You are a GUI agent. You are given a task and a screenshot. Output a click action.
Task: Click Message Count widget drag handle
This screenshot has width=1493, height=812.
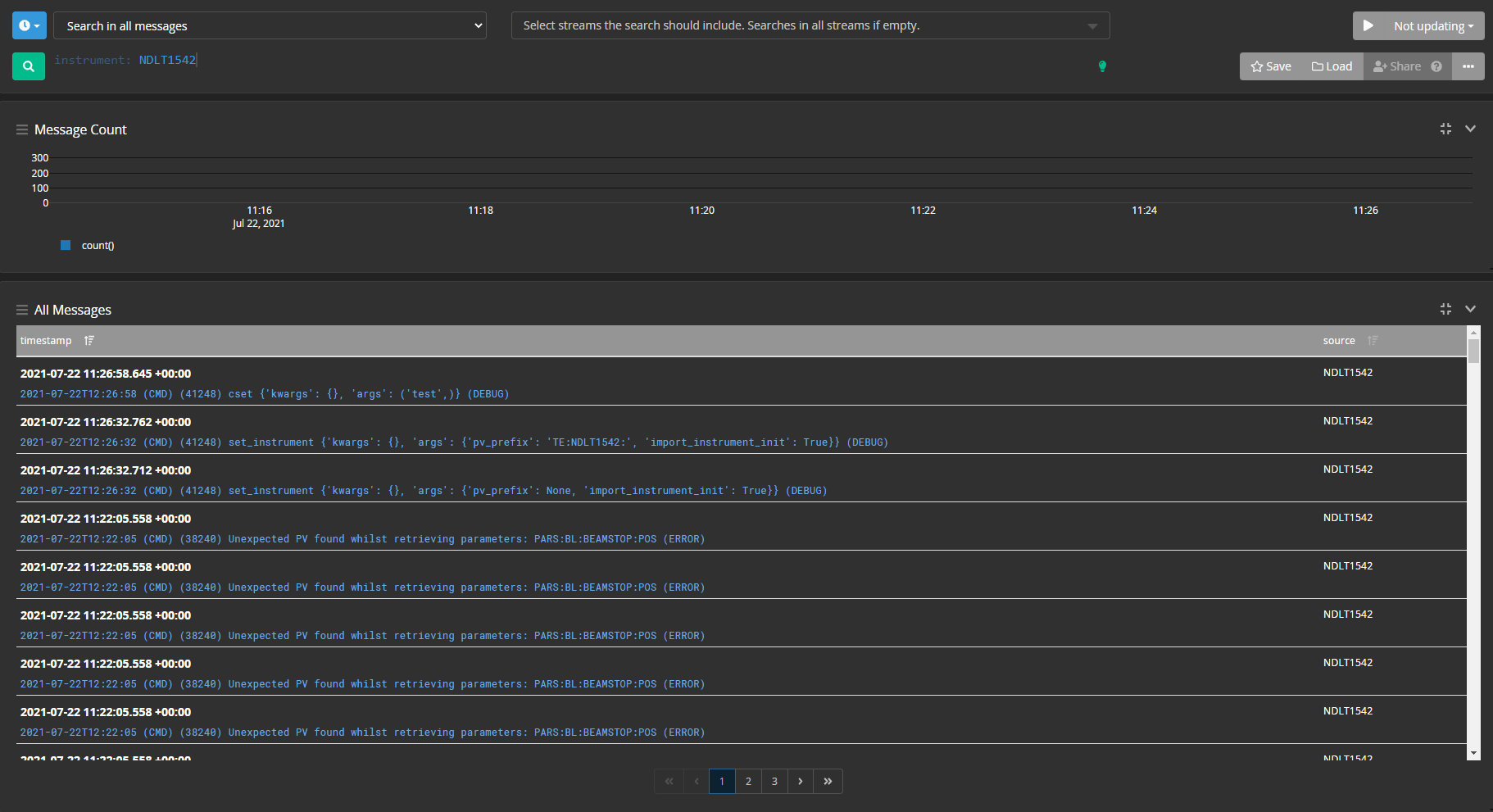click(22, 129)
